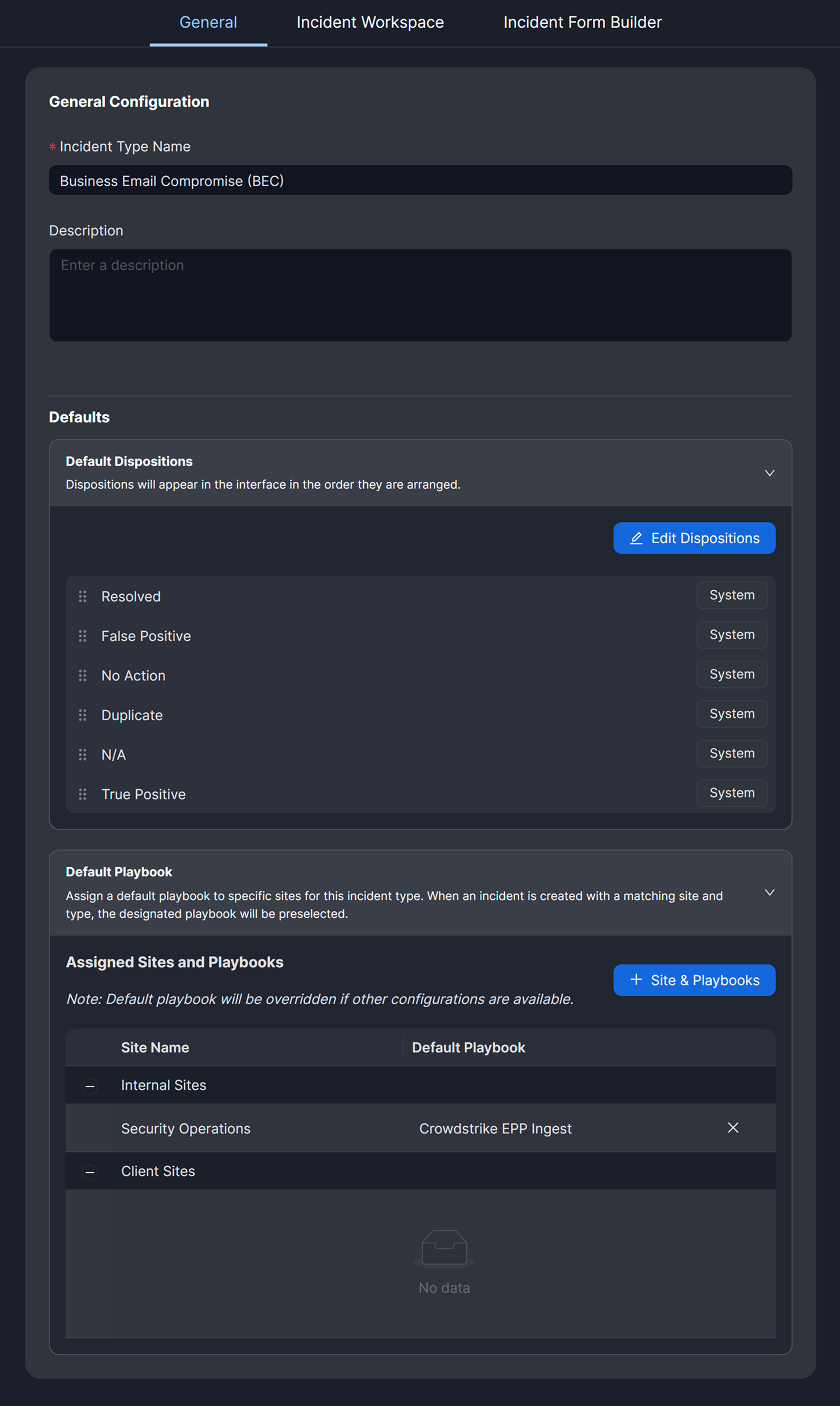Viewport: 840px width, 1406px height.
Task: Remove Security Operations playbook assignment
Action: (732, 1128)
